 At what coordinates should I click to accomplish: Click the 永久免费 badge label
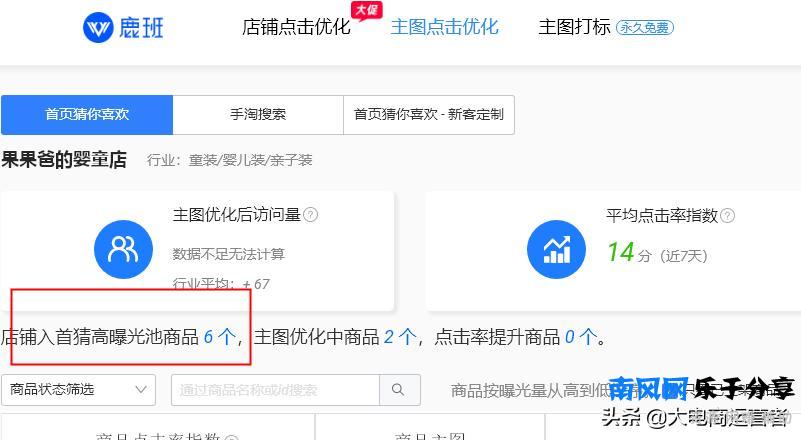tap(645, 28)
